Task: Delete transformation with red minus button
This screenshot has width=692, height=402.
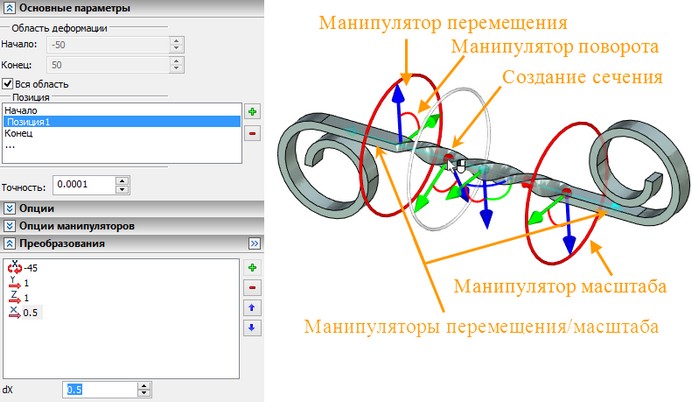Action: 252,288
